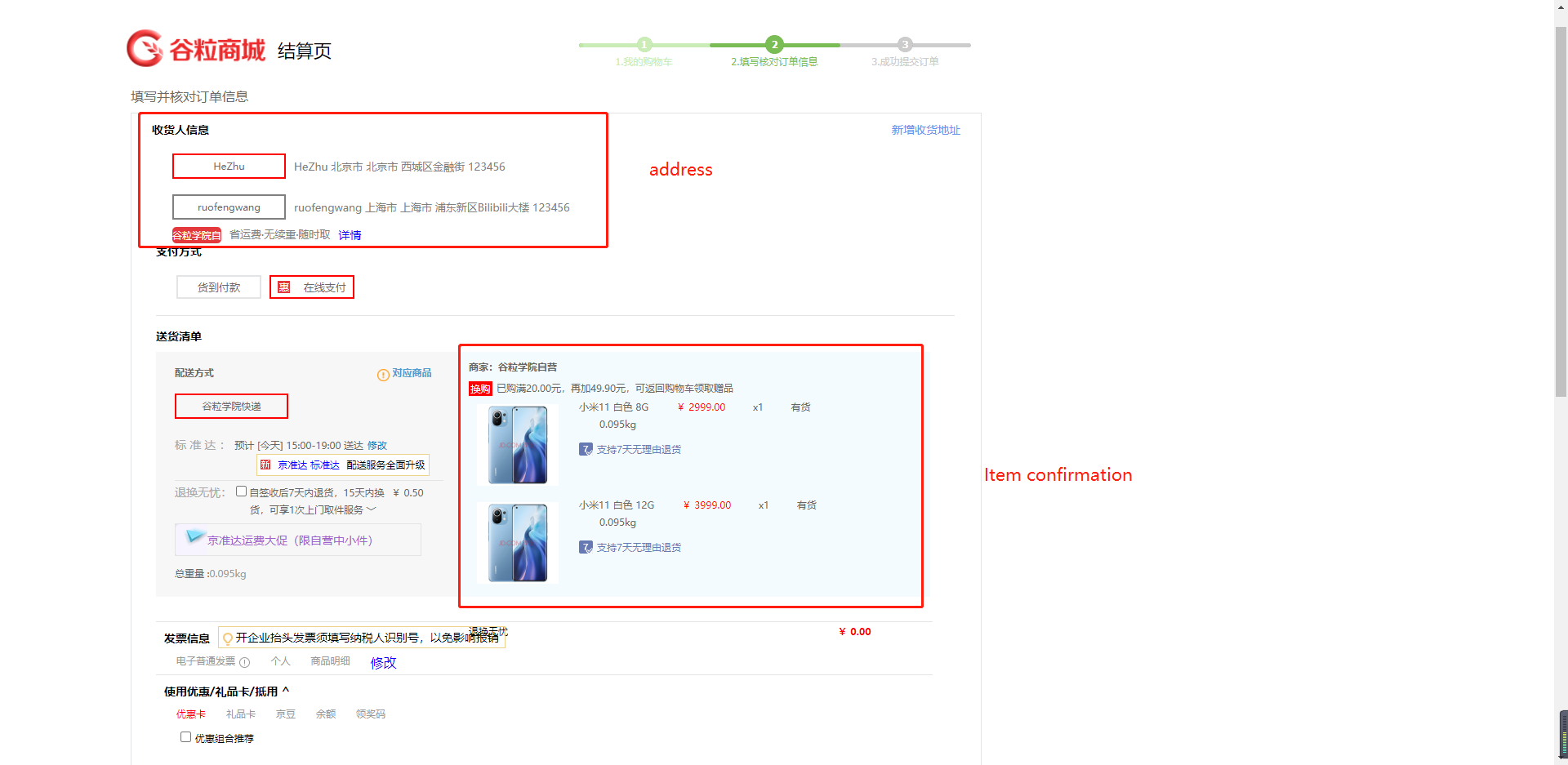1568x765 pixels.
Task: Click the paper plane icon in promo banner
Action: [196, 536]
